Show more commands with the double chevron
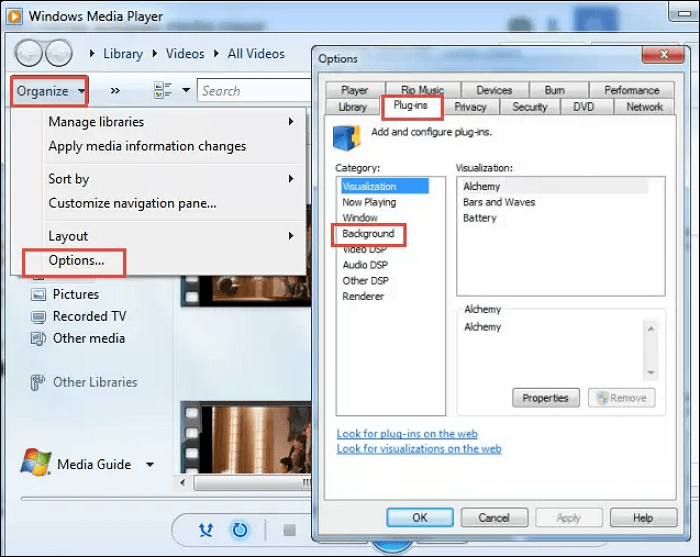This screenshot has height=557, width=700. 115,91
